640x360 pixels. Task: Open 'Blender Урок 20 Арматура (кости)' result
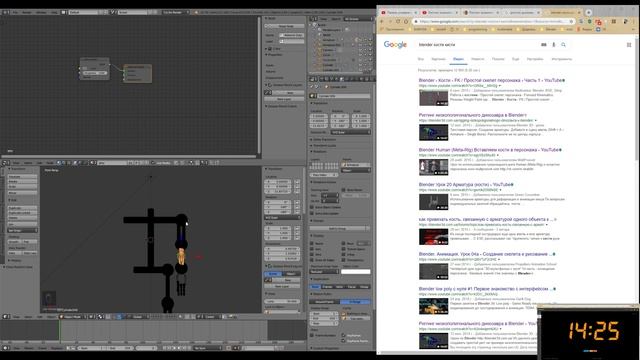coord(464,184)
